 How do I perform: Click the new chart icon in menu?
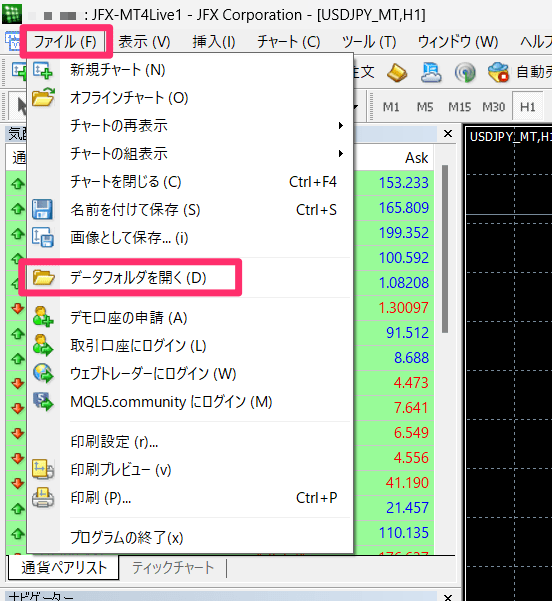point(43,71)
